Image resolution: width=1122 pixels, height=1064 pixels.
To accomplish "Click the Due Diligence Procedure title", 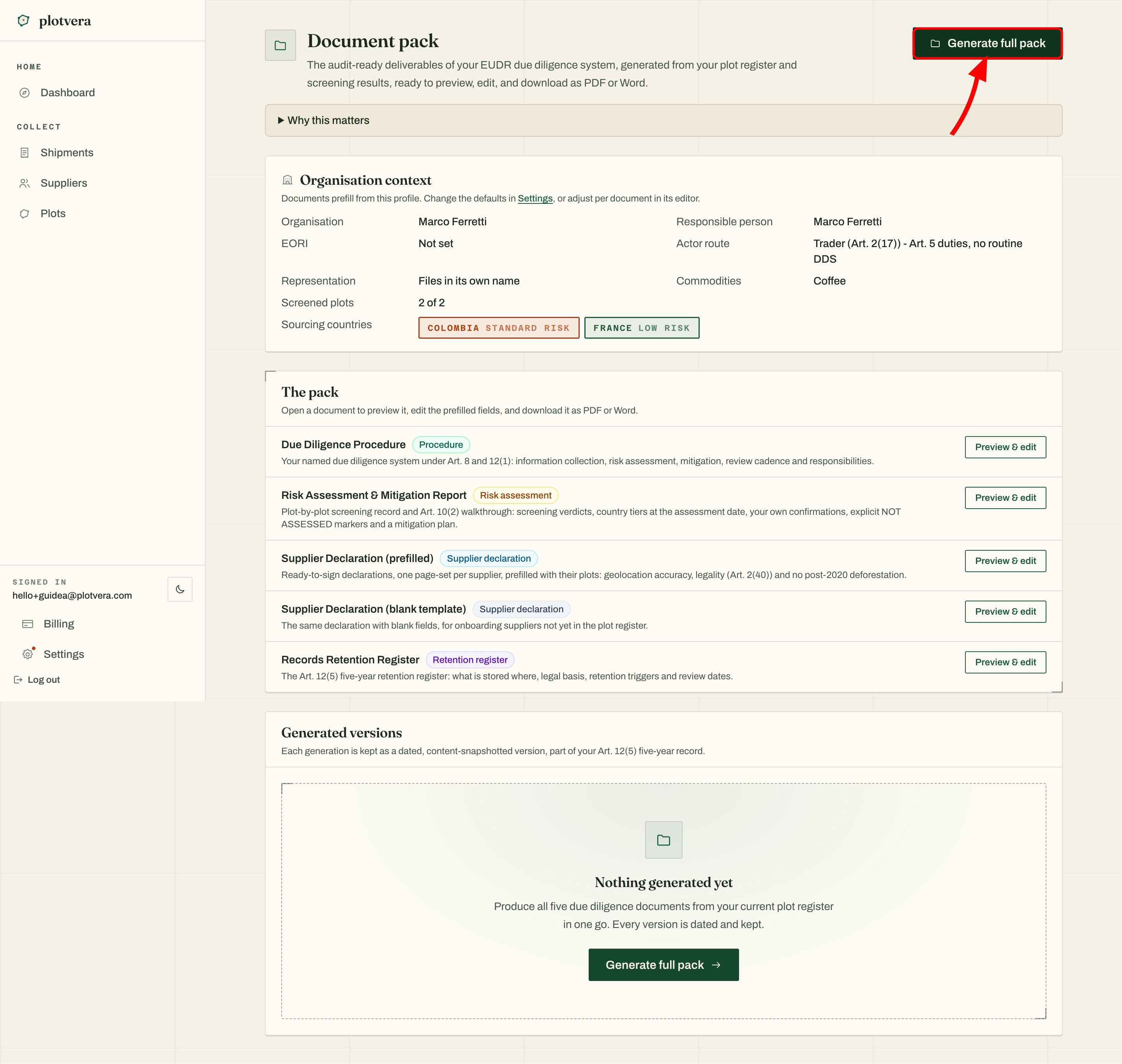I will pos(343,445).
